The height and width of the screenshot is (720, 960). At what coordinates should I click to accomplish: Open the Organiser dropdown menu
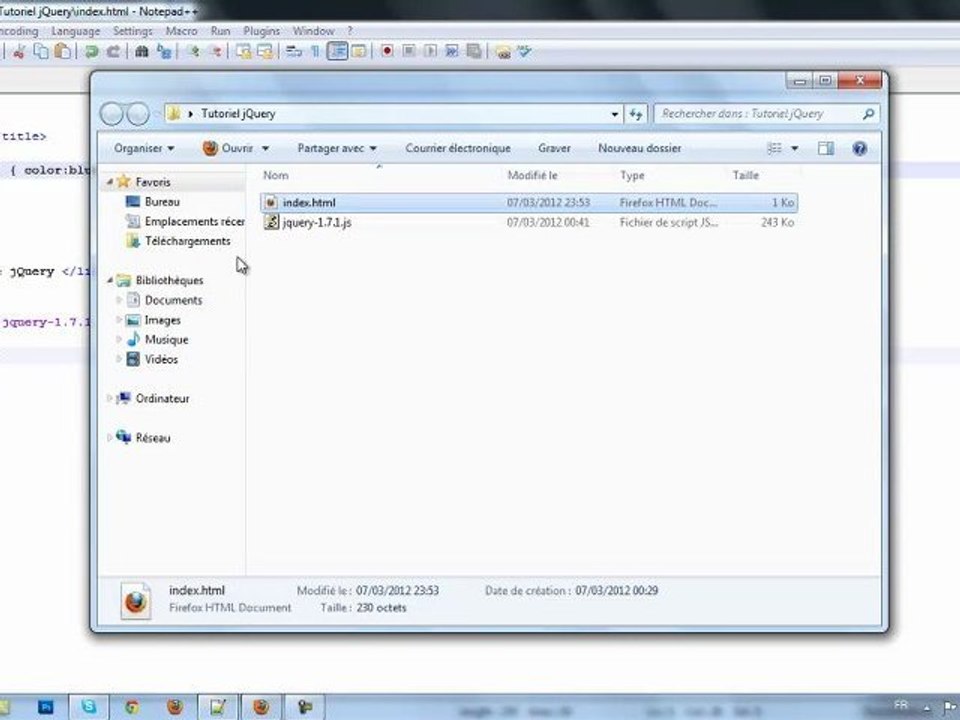(144, 148)
